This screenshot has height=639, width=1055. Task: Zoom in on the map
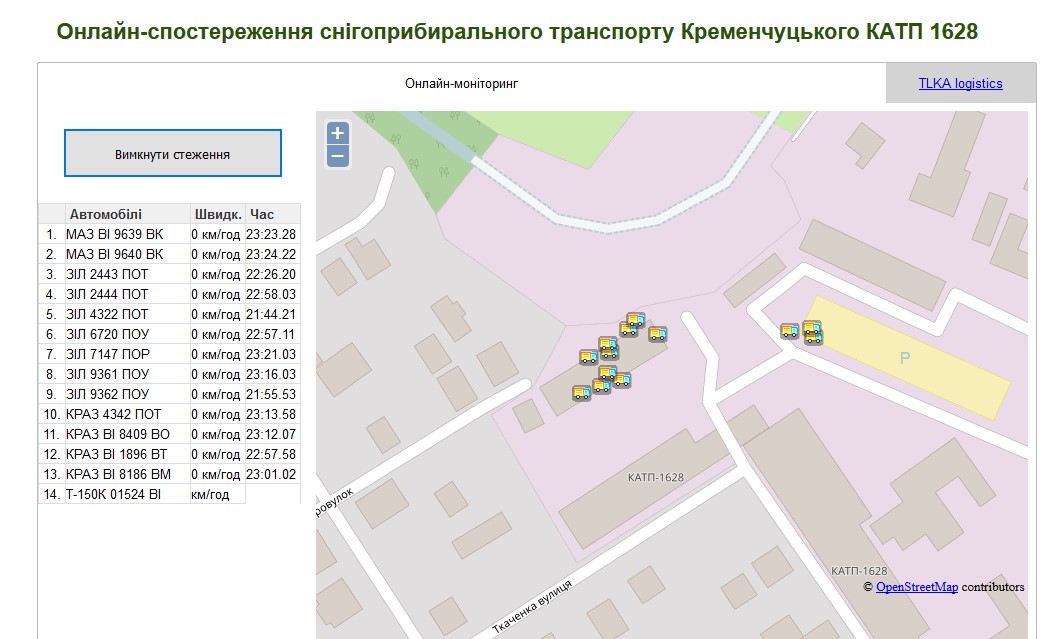(338, 133)
